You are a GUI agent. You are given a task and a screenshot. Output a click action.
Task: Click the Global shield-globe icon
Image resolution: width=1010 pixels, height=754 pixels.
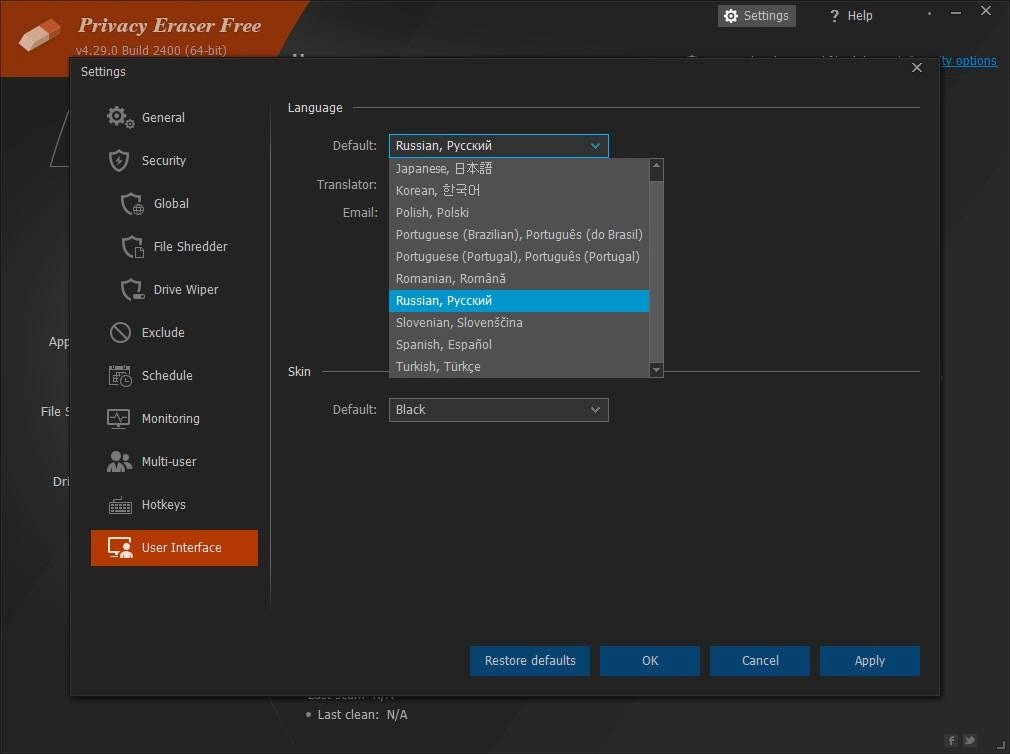132,203
